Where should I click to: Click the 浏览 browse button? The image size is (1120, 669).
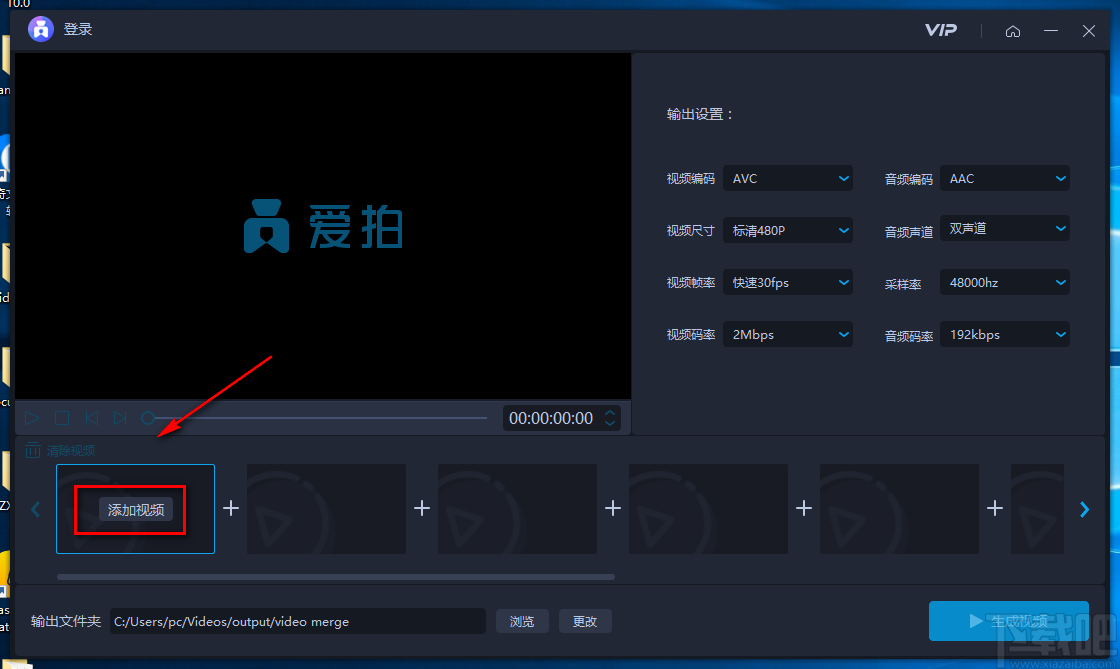522,621
